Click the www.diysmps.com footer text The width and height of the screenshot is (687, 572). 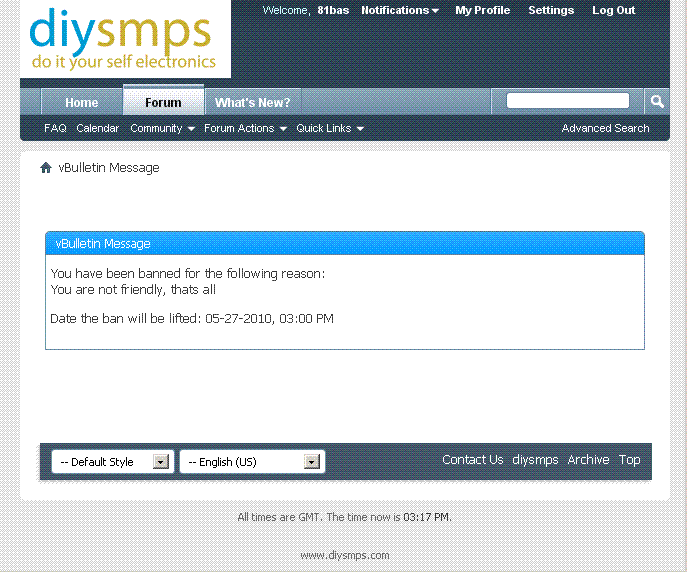[x=345, y=555]
